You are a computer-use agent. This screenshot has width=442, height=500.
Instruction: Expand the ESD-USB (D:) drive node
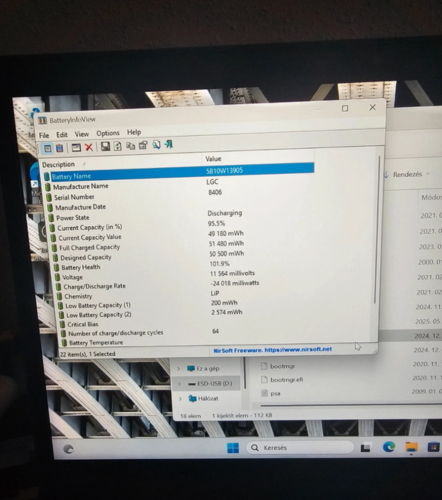point(179,384)
